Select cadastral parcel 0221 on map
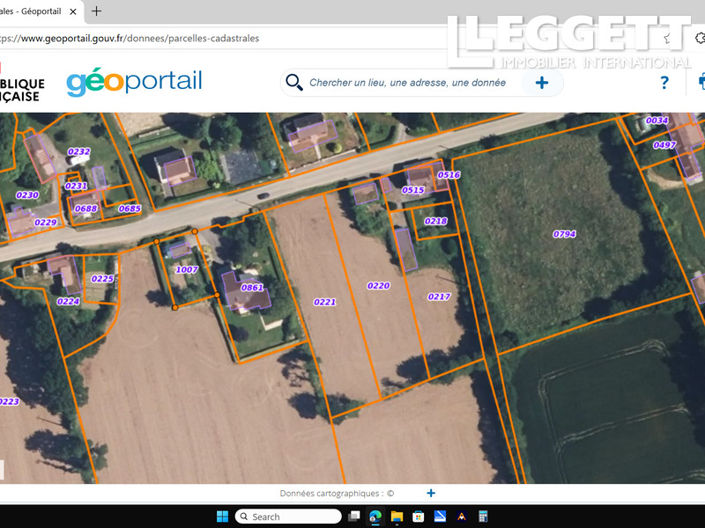This screenshot has height=528, width=705. click(x=324, y=301)
